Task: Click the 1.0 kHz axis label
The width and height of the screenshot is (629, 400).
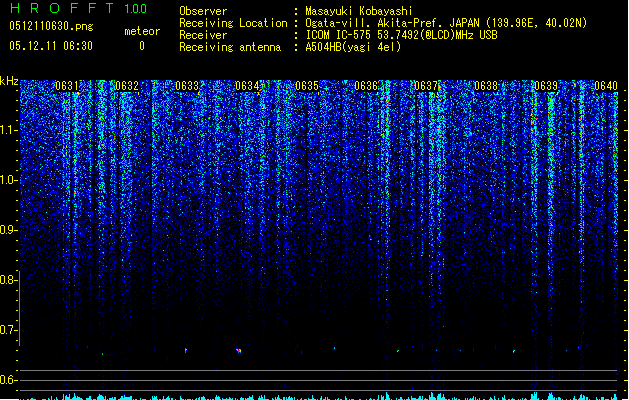Action: point(9,180)
